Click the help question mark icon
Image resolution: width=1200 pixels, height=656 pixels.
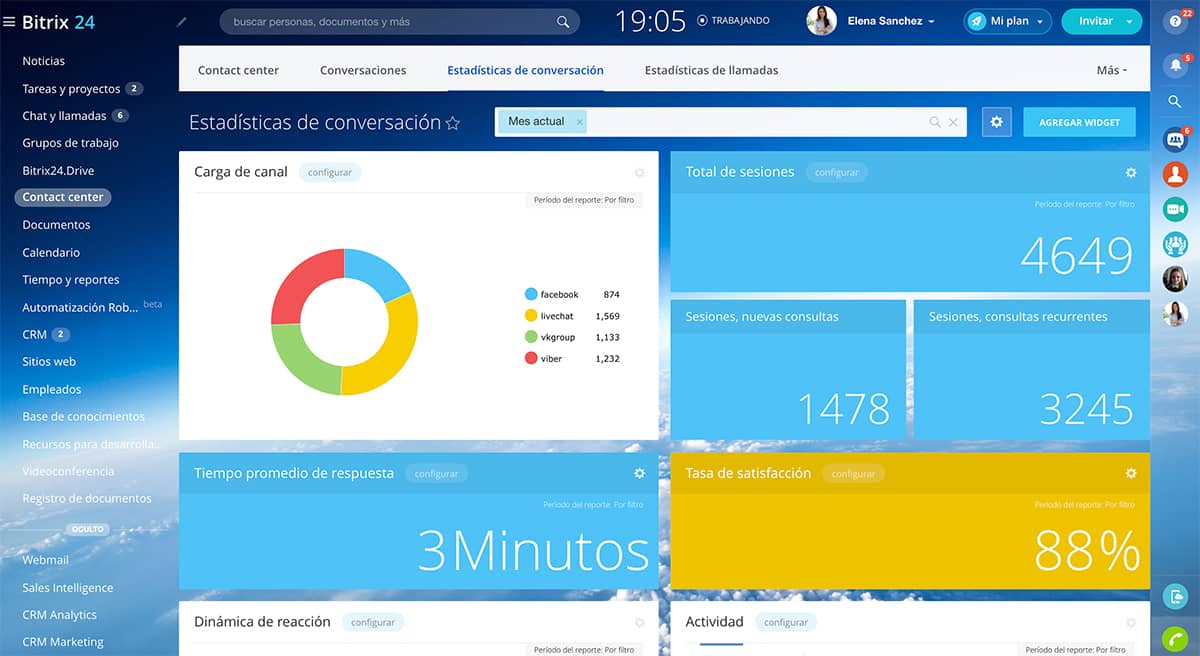(1175, 21)
